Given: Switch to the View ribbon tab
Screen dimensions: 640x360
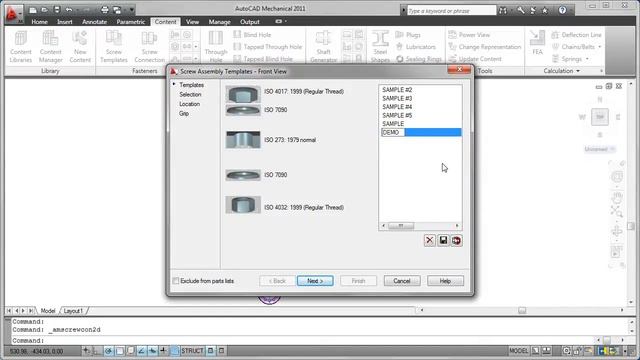Looking at the screenshot, I should tap(192, 22).
